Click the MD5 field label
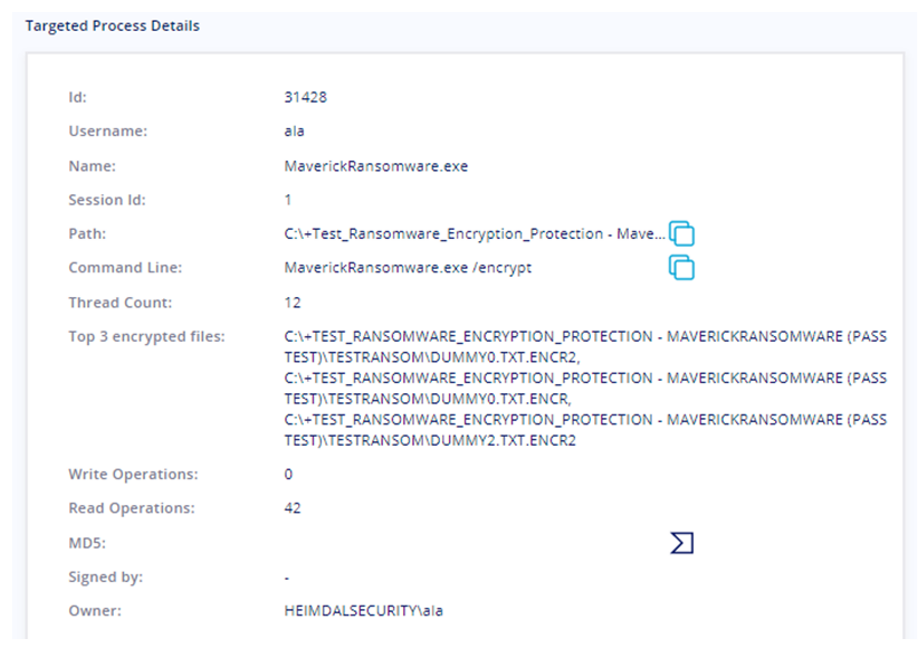The image size is (920, 672). coord(86,543)
